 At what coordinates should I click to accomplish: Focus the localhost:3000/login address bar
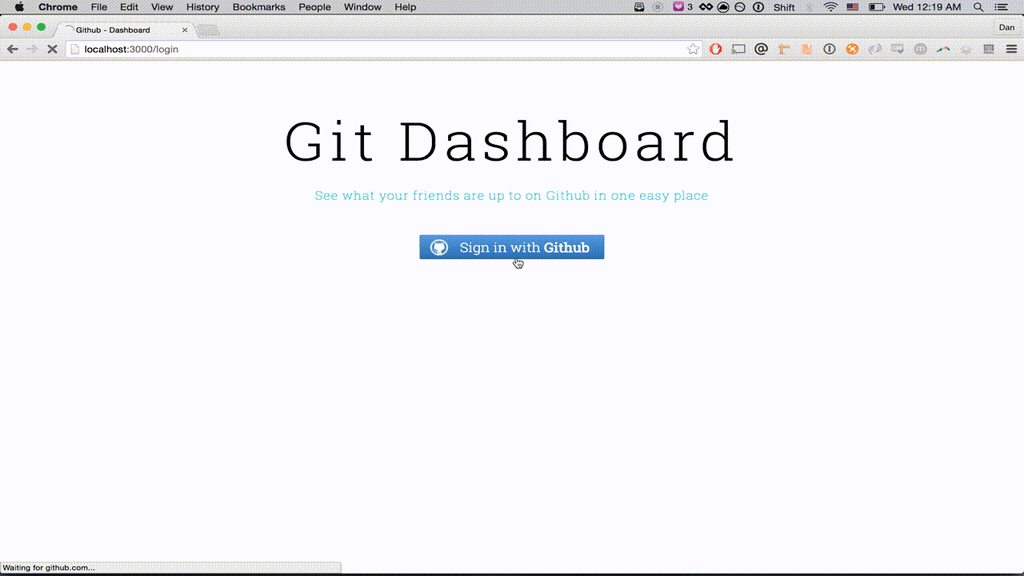coord(384,49)
